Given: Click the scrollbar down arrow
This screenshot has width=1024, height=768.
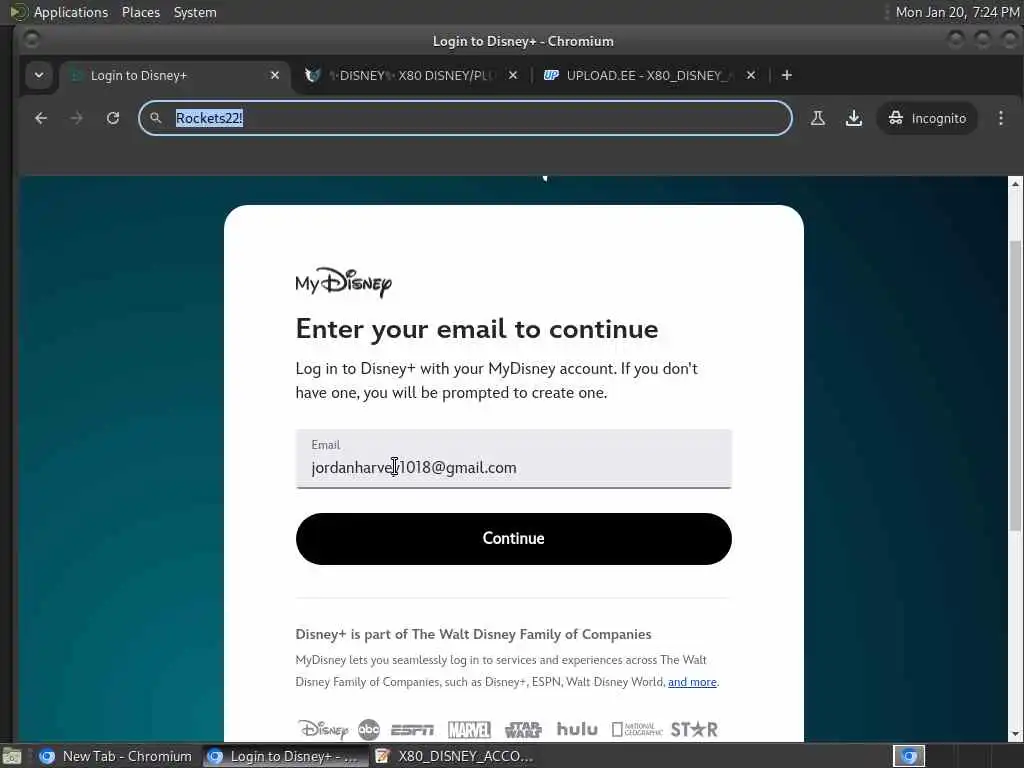Looking at the screenshot, I should tap(1015, 735).
